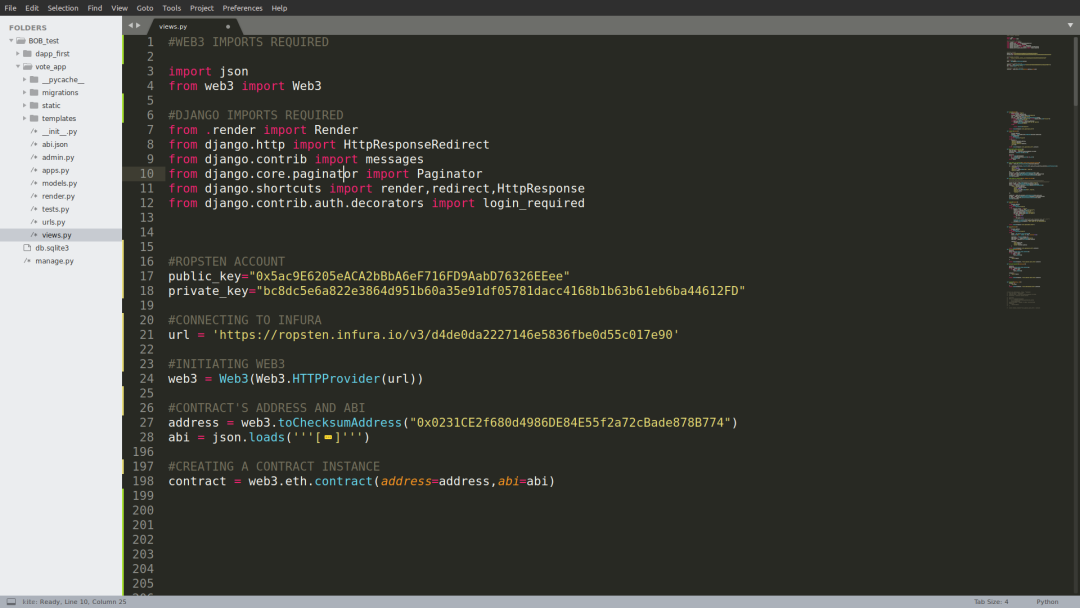Screen dimensions: 1080x608
Task: Expand the static folder
Action: tap(24, 105)
